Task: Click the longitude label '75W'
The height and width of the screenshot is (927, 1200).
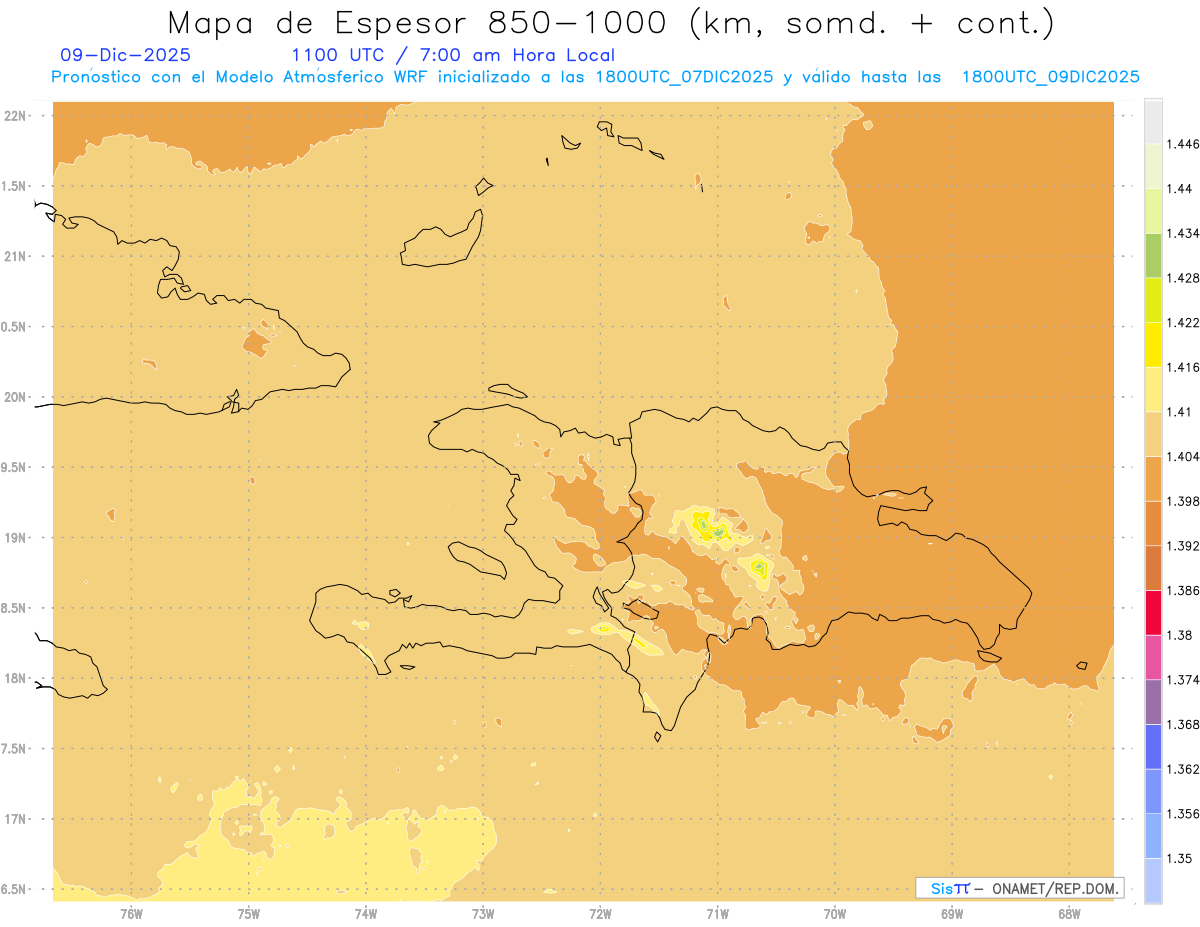Action: click(249, 913)
